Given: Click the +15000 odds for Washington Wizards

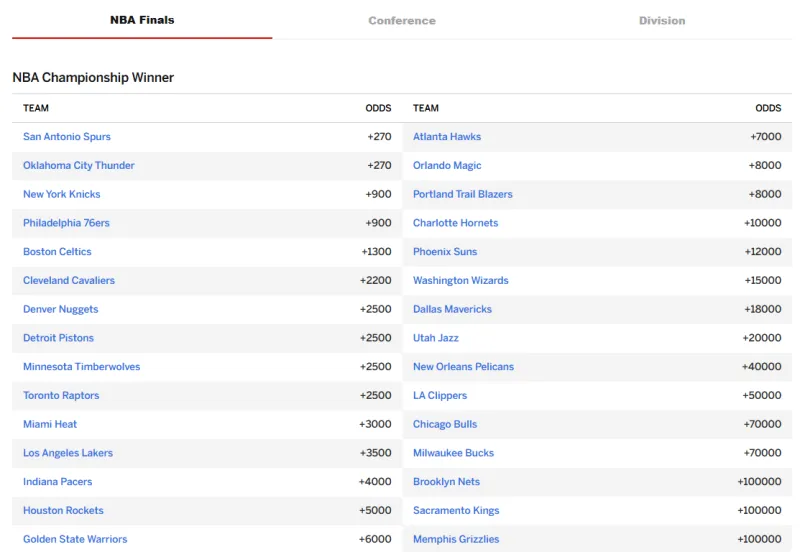Looking at the screenshot, I should 763,281.
